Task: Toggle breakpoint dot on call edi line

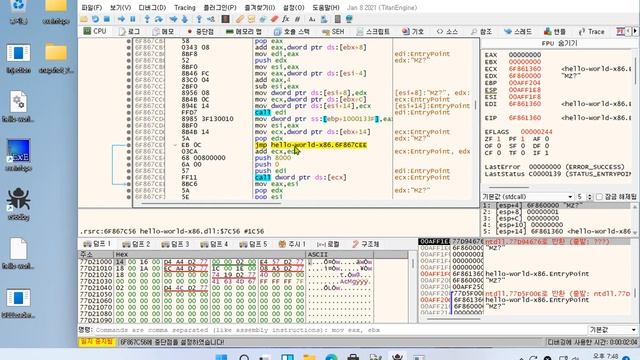Action: [129, 112]
